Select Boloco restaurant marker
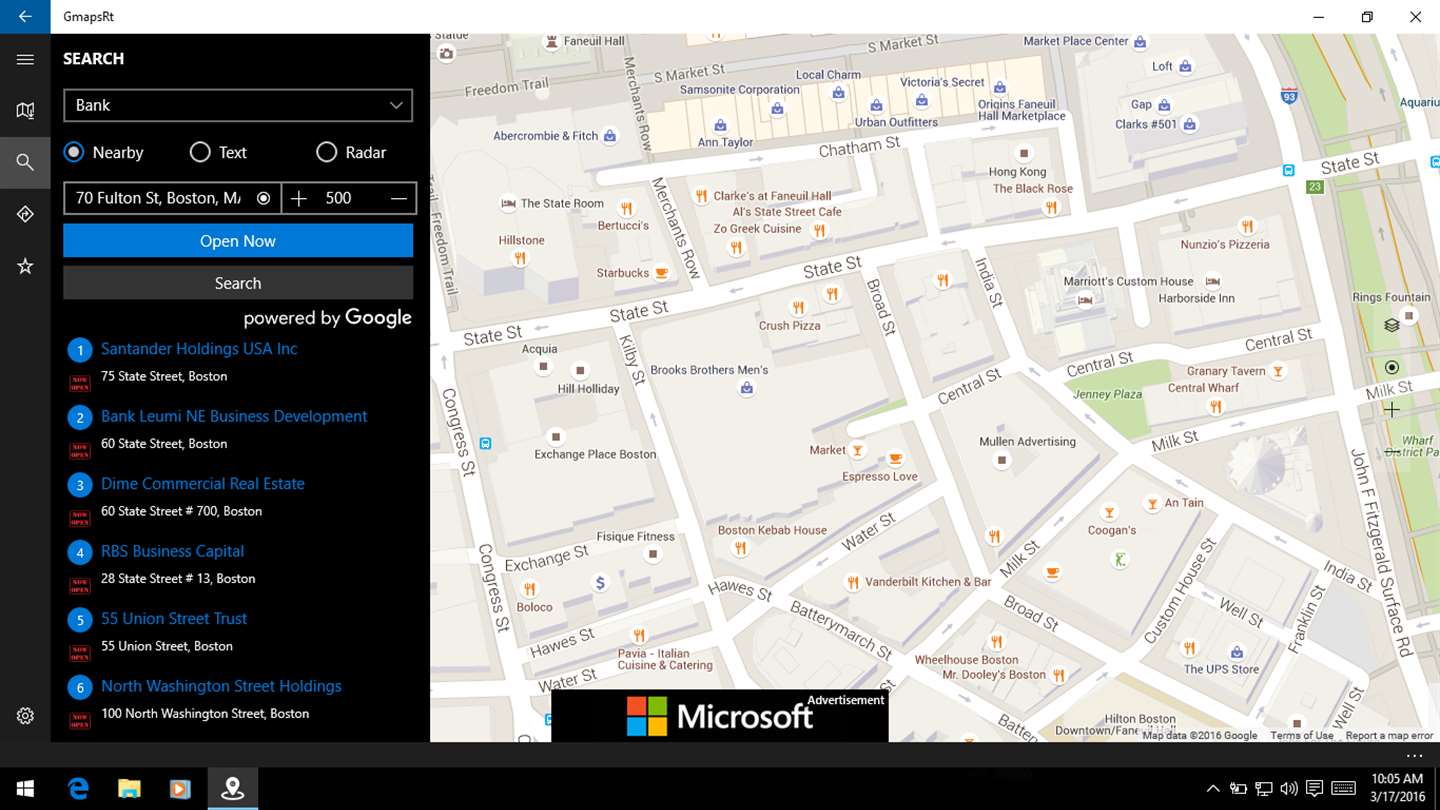The height and width of the screenshot is (810, 1440). point(529,589)
